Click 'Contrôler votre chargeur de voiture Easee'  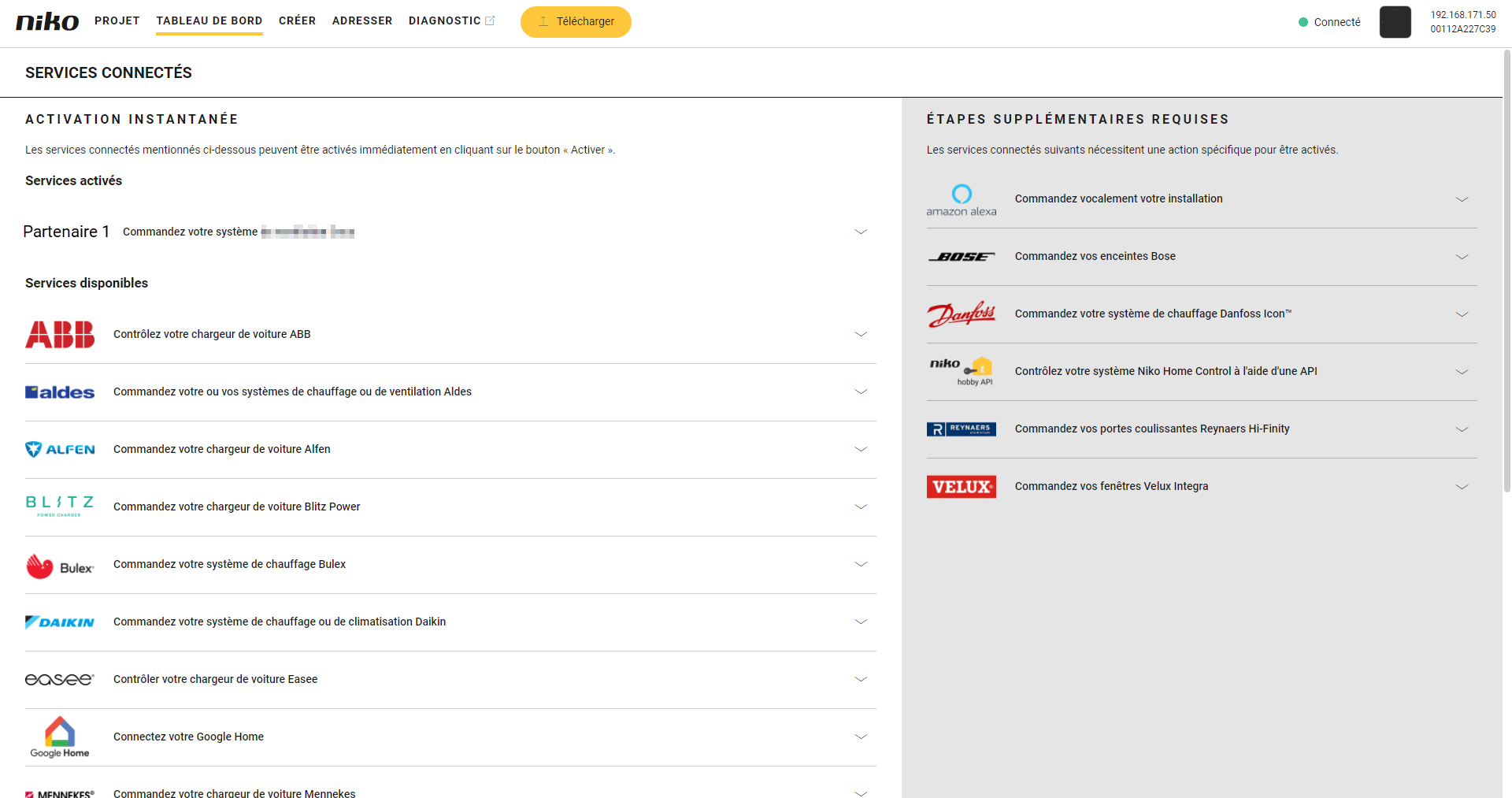click(215, 679)
